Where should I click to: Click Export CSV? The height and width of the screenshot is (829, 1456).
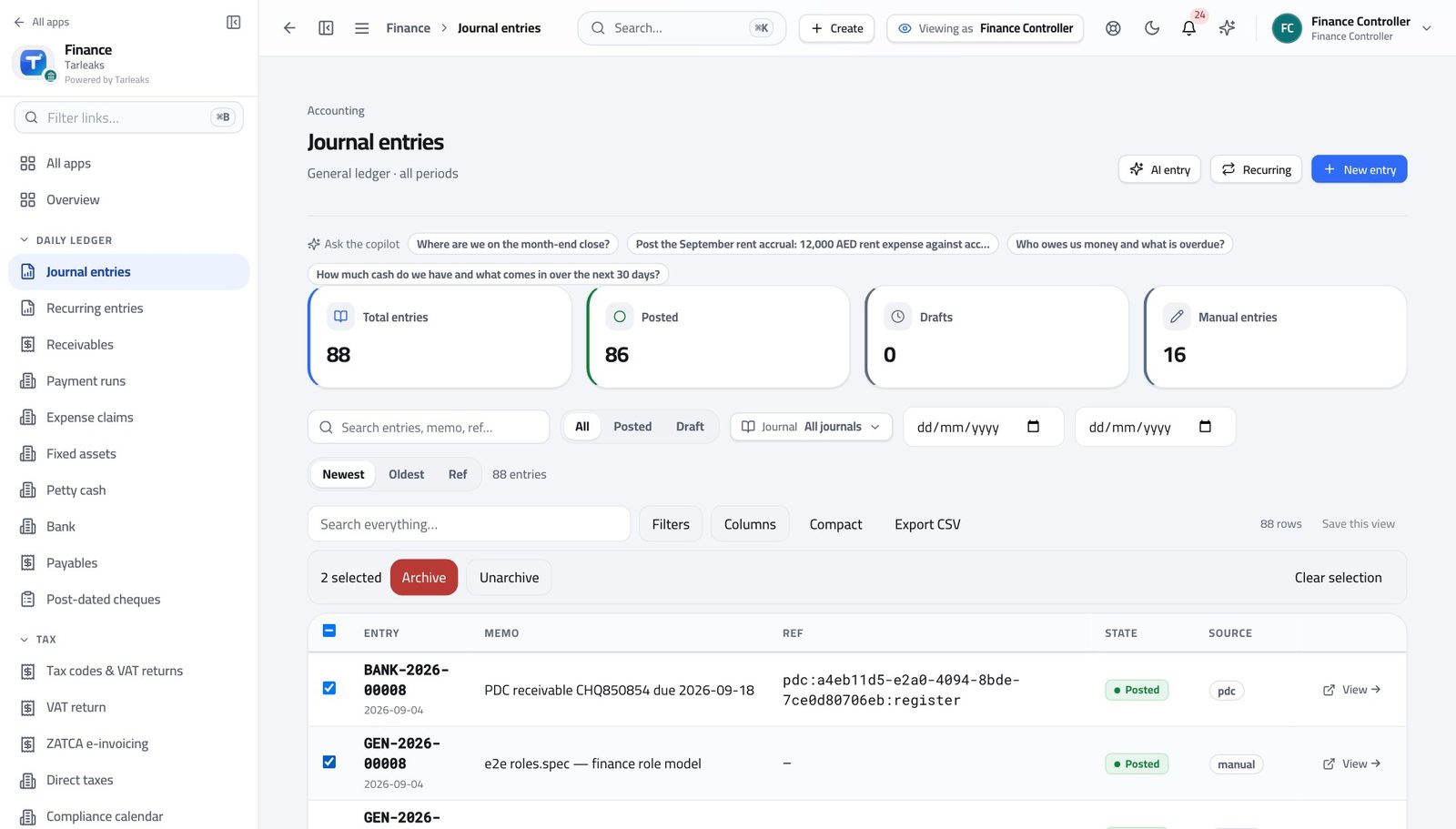click(x=927, y=524)
